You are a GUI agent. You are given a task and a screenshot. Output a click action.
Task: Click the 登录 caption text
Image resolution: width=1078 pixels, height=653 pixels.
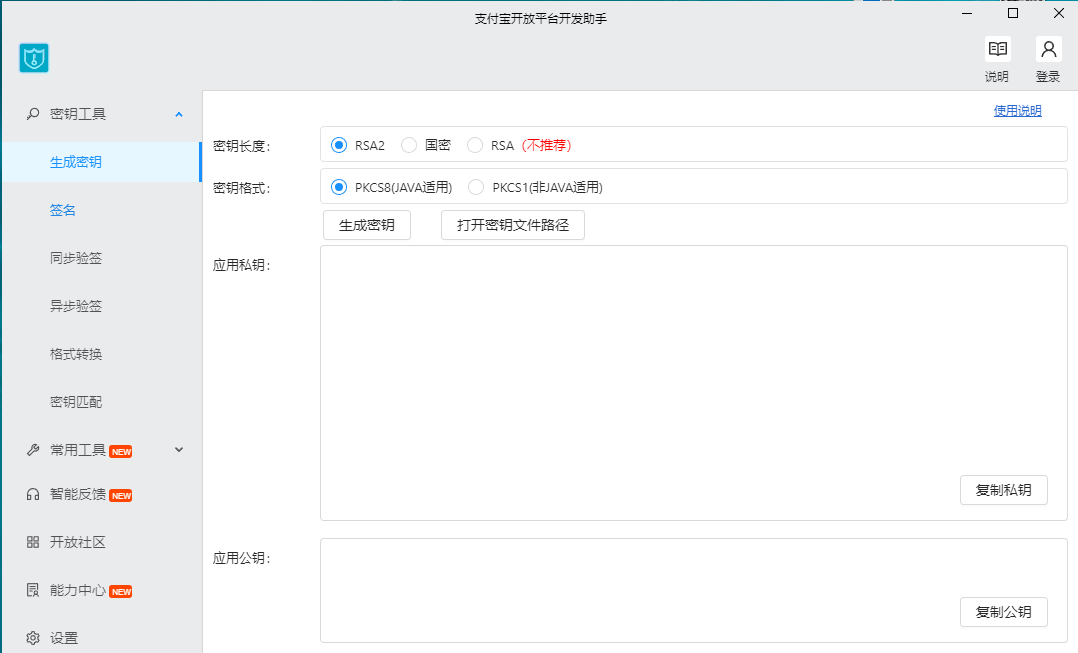(x=1048, y=76)
